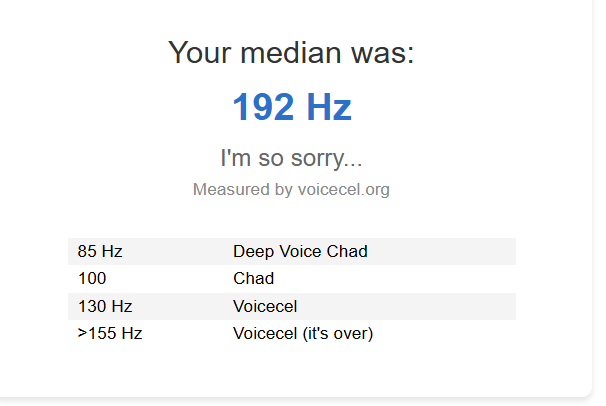This screenshot has width=606, height=406.
Task: Select the "Deep Voice Chad" label
Action: click(x=300, y=251)
